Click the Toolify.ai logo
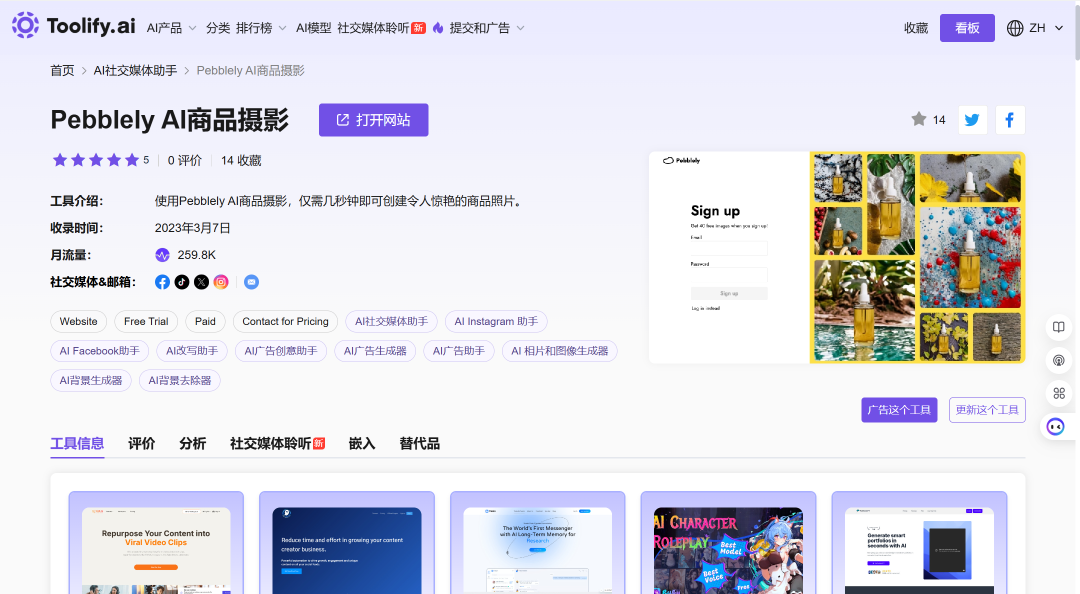The image size is (1080, 594). coord(73,26)
